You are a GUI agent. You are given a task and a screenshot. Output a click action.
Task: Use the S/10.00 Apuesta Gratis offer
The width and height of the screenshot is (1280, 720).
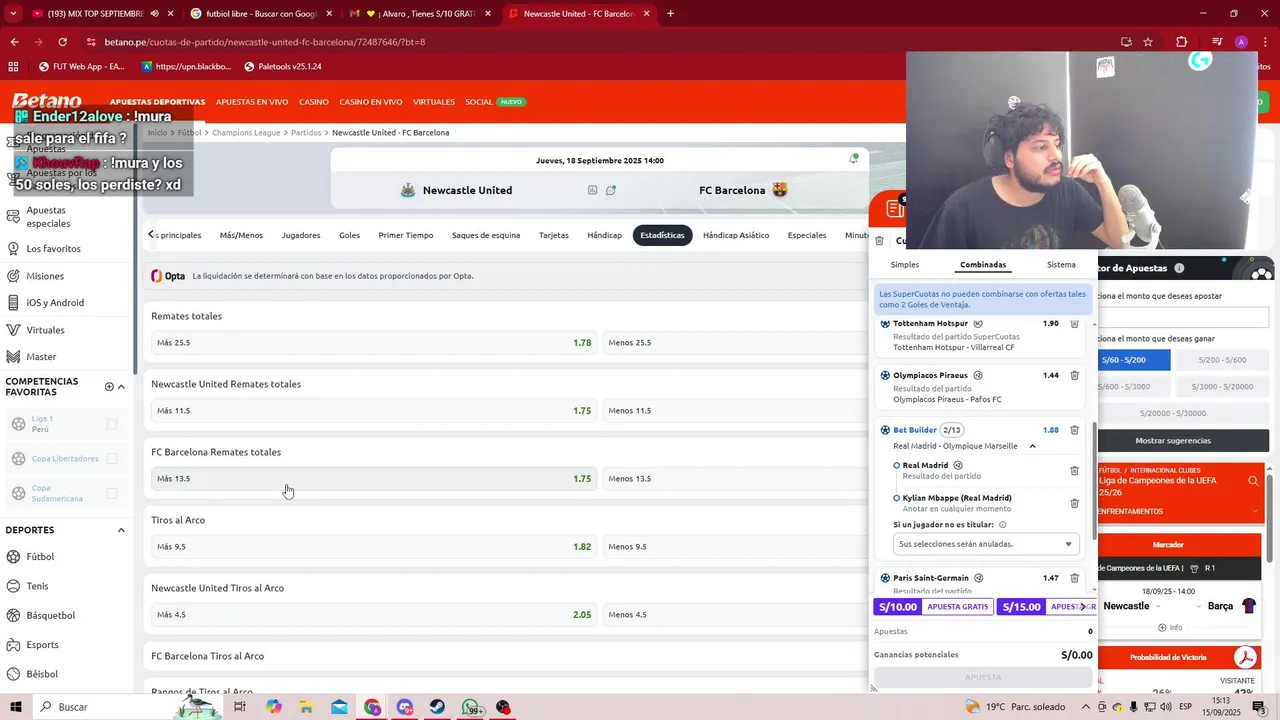(934, 607)
